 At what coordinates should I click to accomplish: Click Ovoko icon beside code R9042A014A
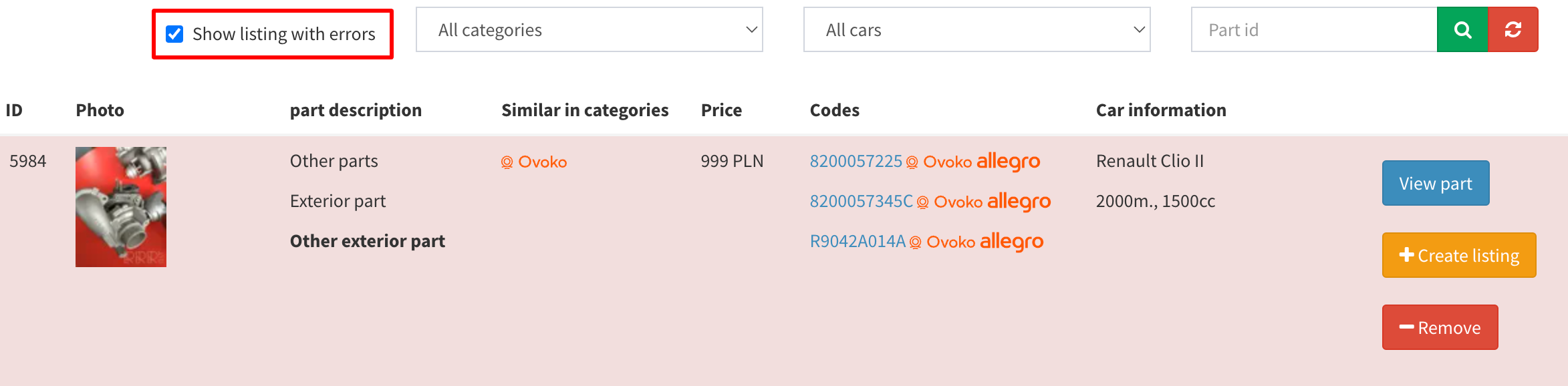[x=942, y=242]
